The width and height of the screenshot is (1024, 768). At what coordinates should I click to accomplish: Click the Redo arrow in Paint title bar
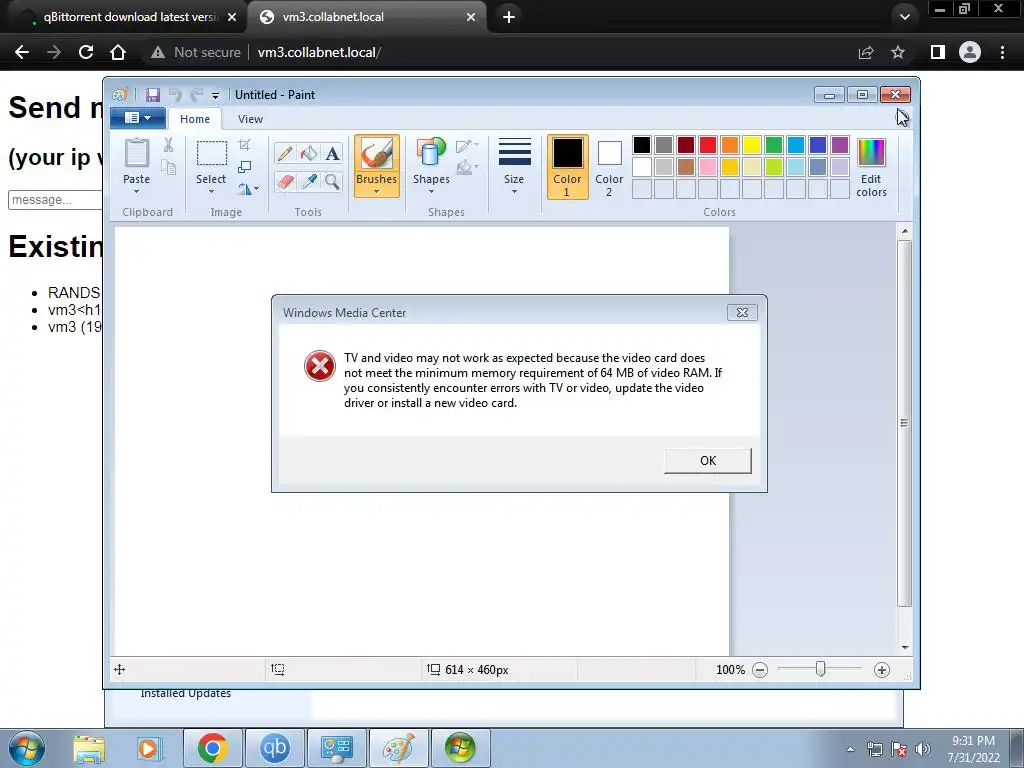coord(197,95)
